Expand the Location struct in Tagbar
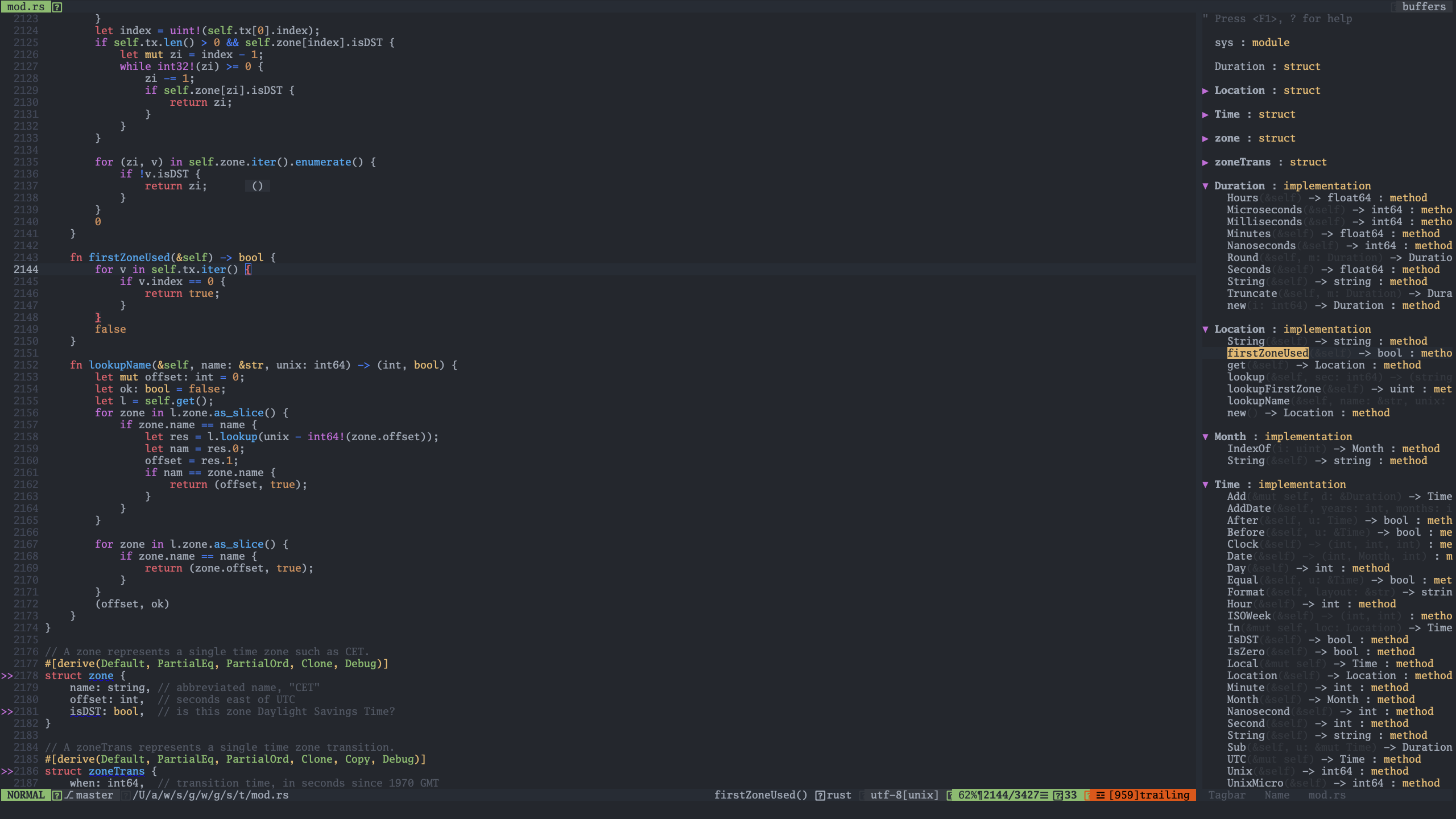The height and width of the screenshot is (819, 1456). coord(1205,90)
